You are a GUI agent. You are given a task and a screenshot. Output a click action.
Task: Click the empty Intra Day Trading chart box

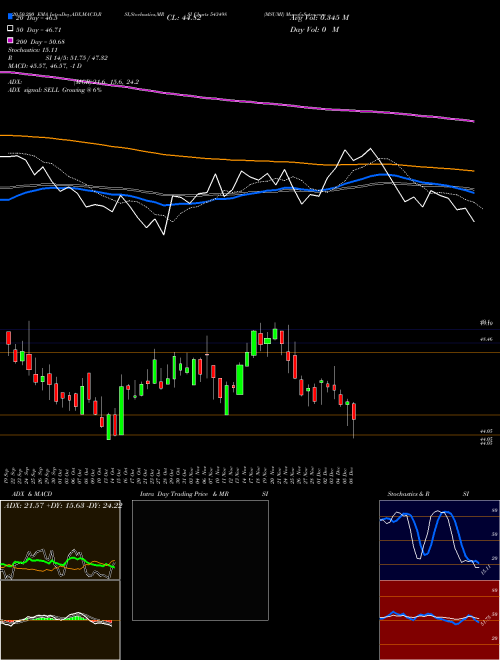200,560
